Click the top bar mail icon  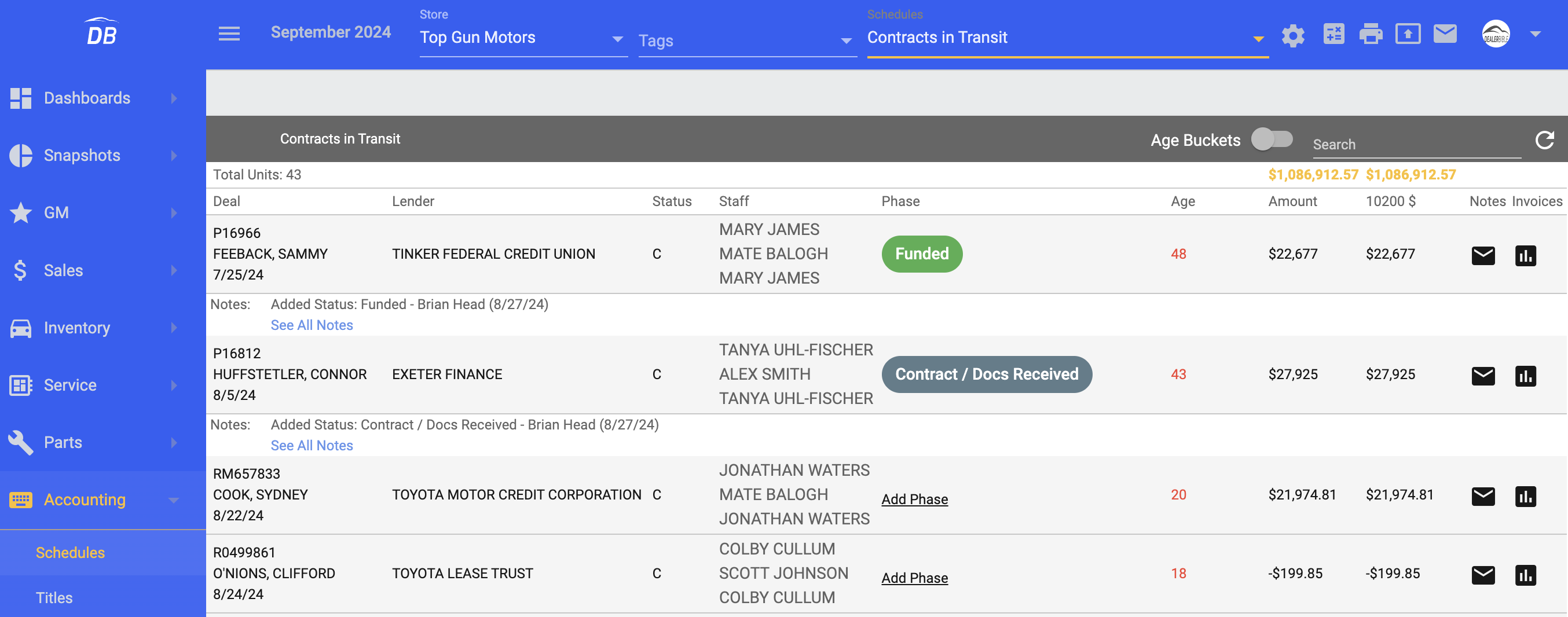(1445, 34)
